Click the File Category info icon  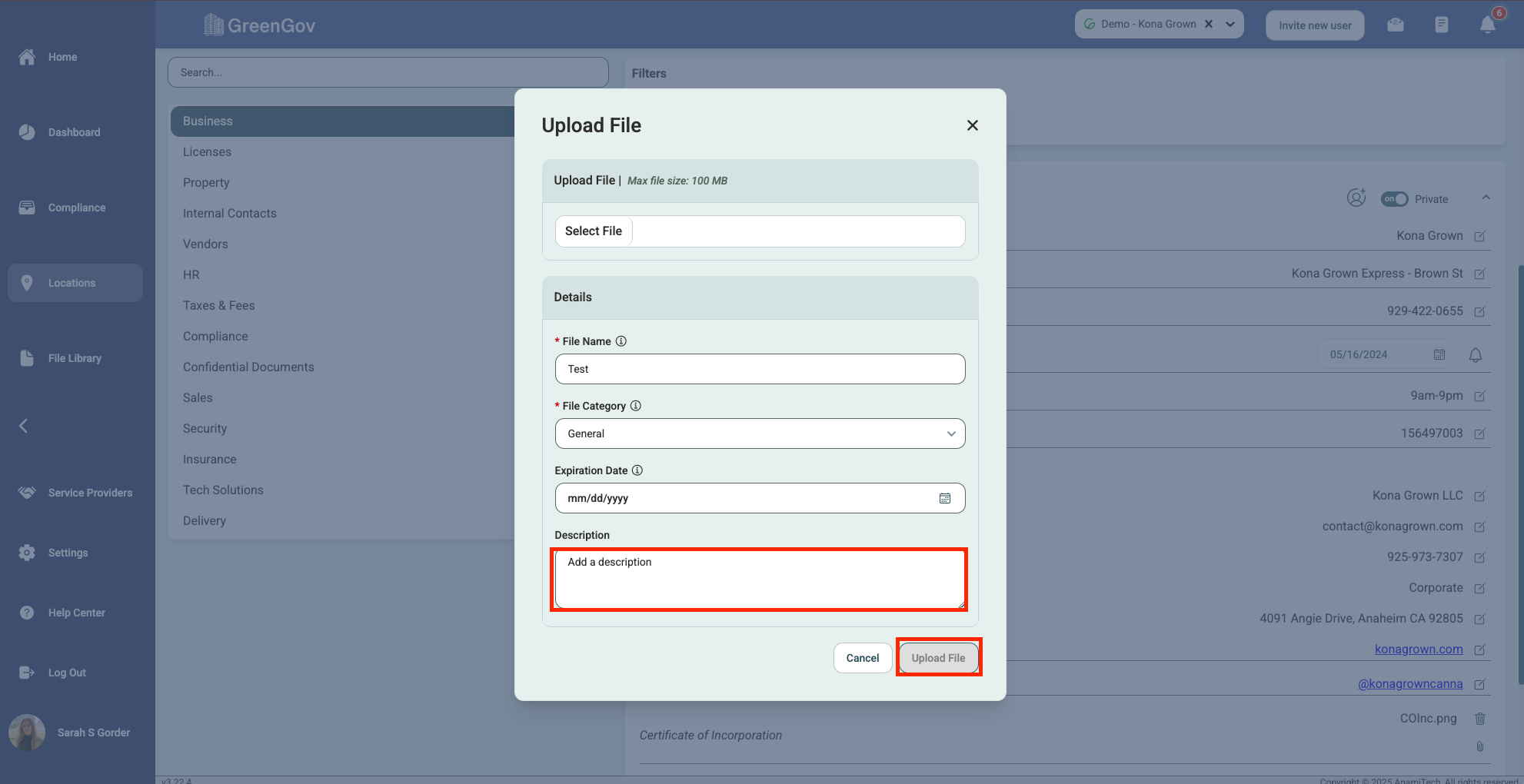pyautogui.click(x=636, y=406)
